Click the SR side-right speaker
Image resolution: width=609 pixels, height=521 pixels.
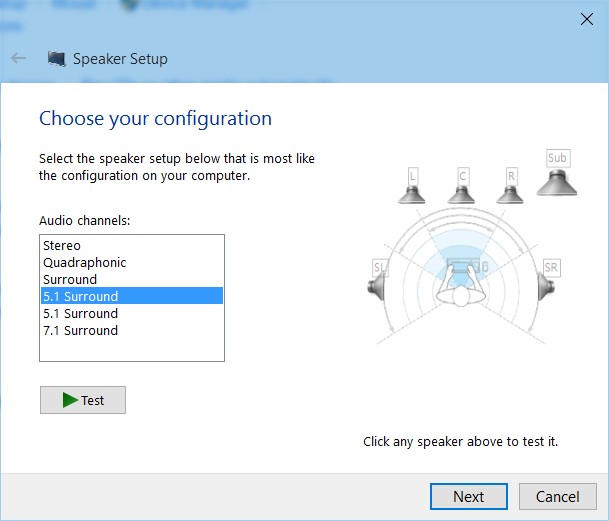pos(549,283)
